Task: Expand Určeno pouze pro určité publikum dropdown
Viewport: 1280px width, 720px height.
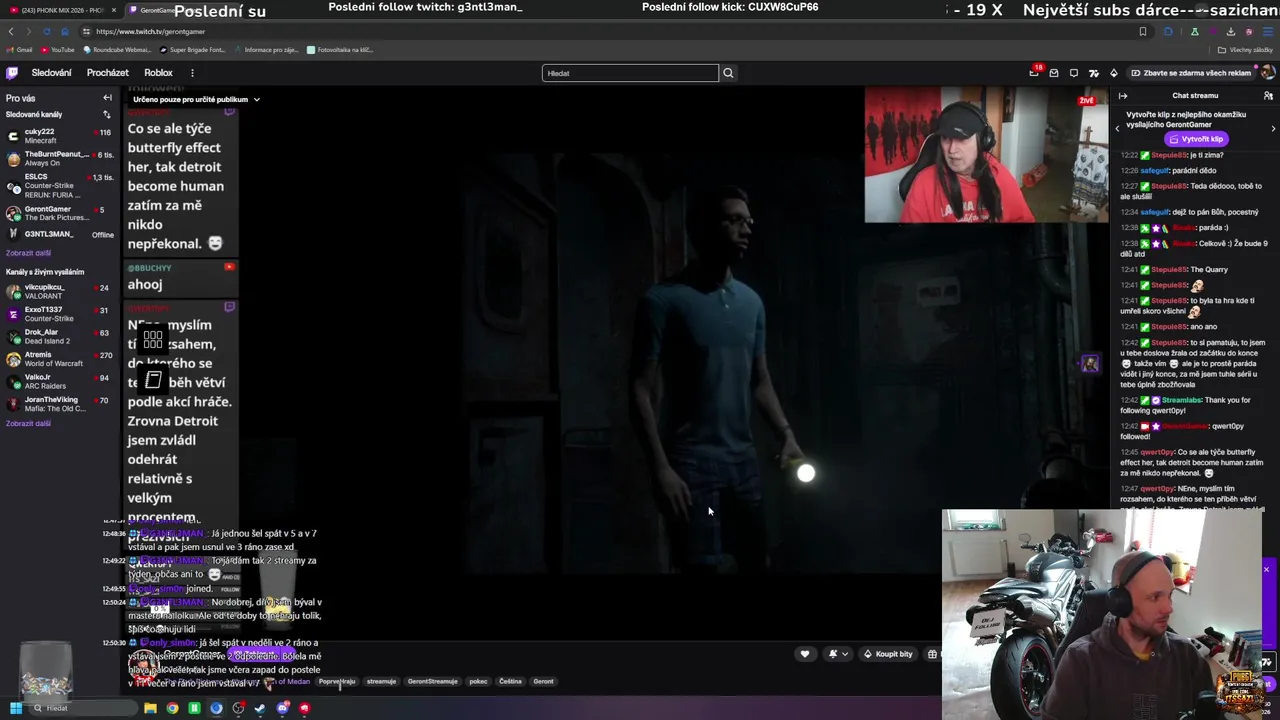Action: [196, 99]
